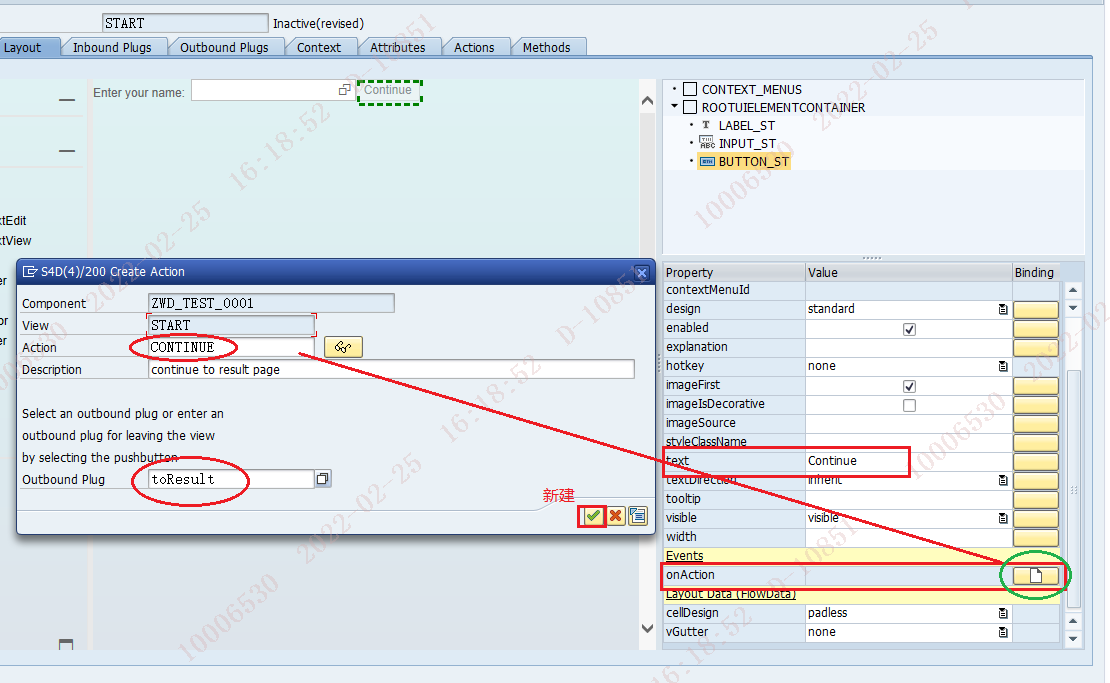Select INPUT_ST element in tree
This screenshot has height=683, width=1110.
point(747,144)
